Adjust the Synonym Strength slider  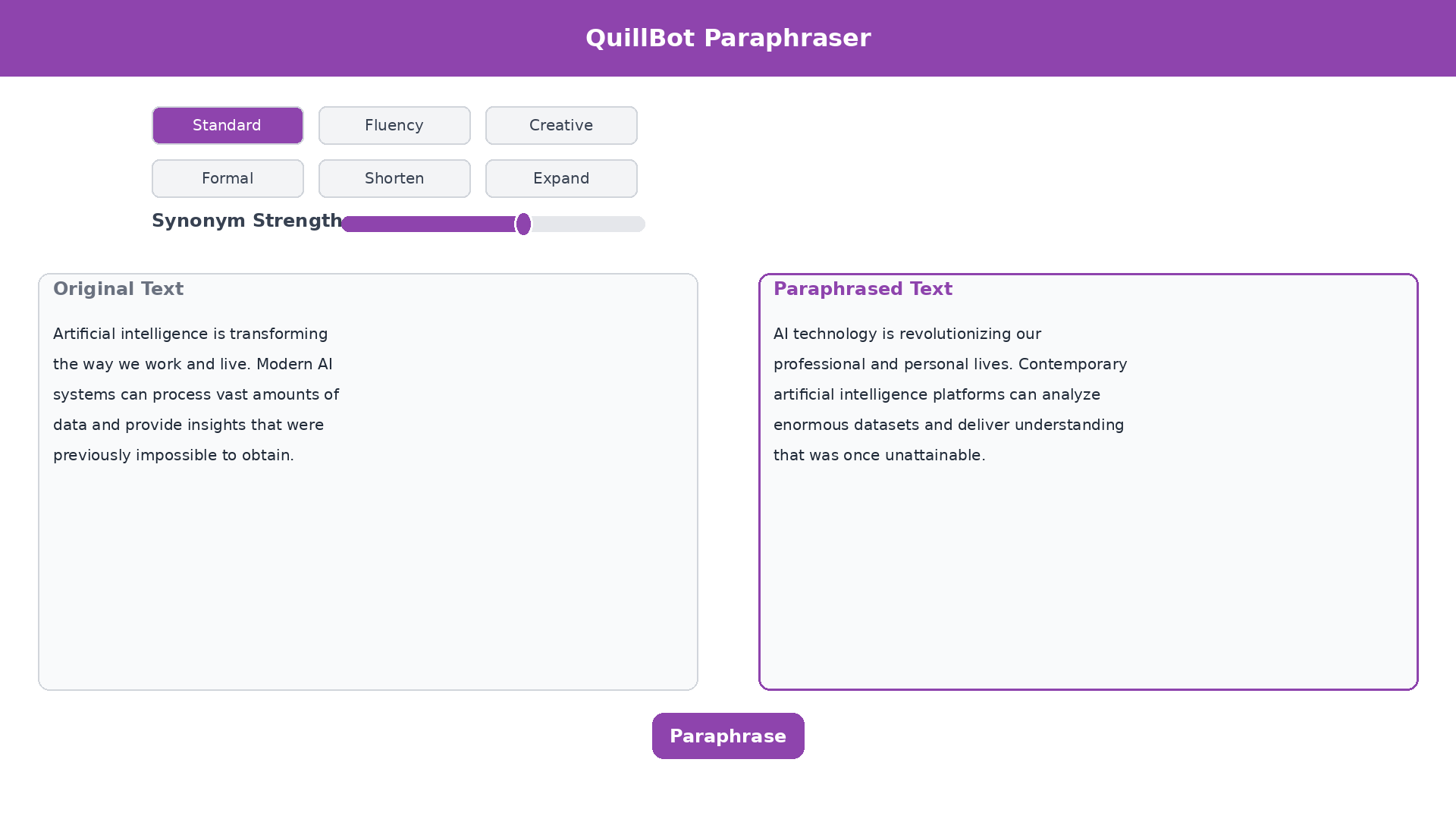click(x=523, y=224)
